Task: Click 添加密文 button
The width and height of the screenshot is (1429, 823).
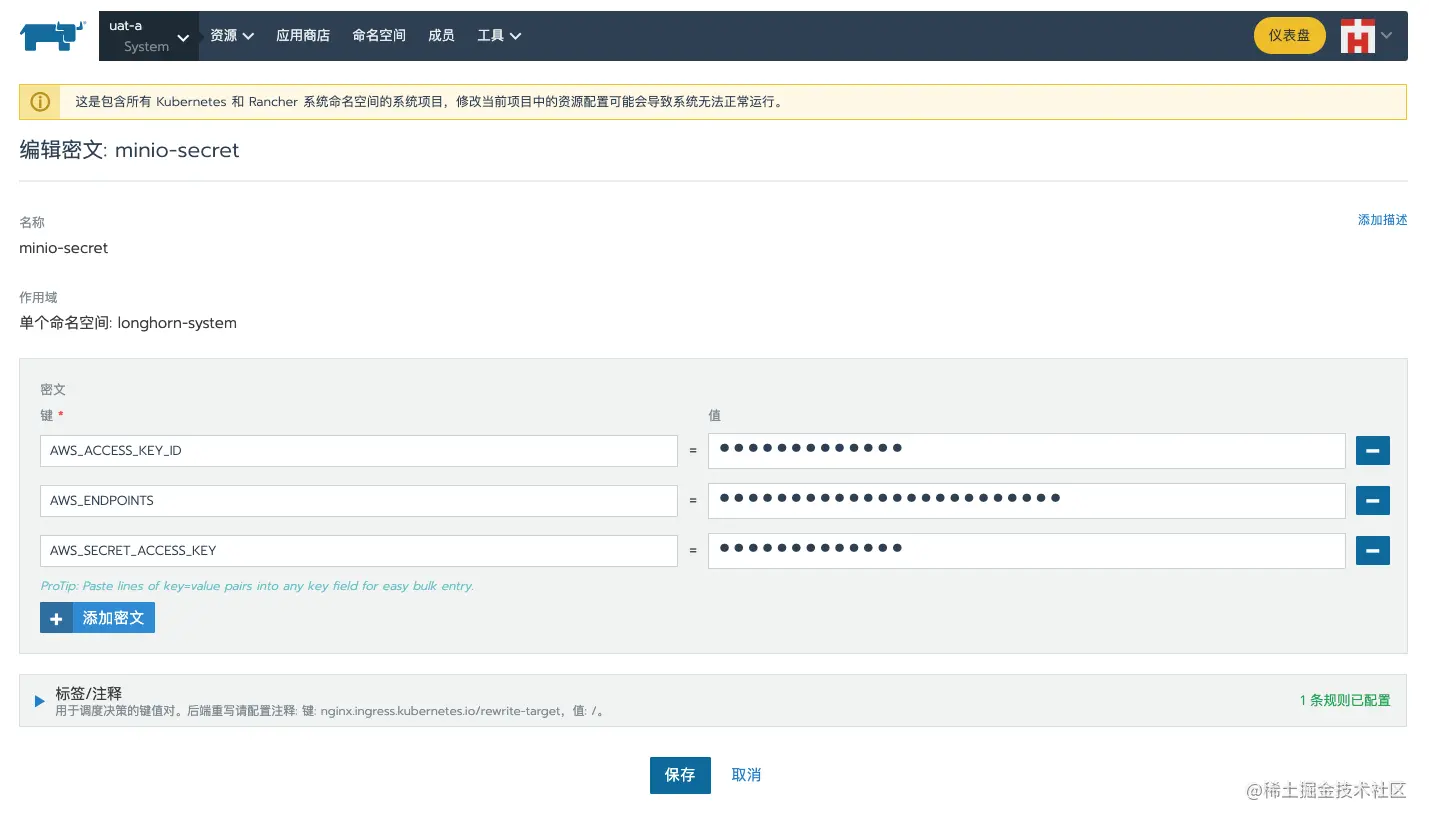Action: (97, 618)
